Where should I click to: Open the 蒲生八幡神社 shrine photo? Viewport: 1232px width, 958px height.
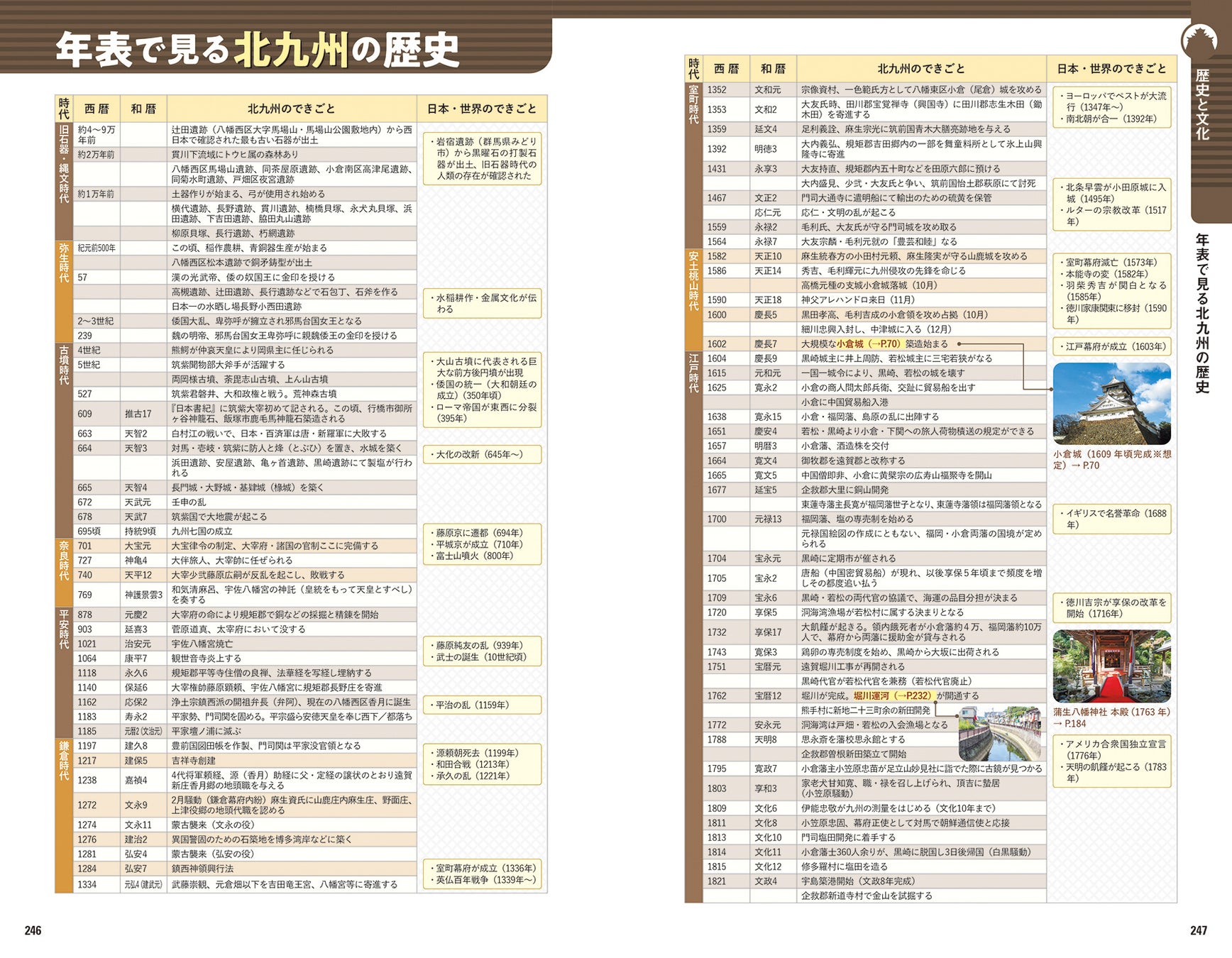click(1111, 666)
